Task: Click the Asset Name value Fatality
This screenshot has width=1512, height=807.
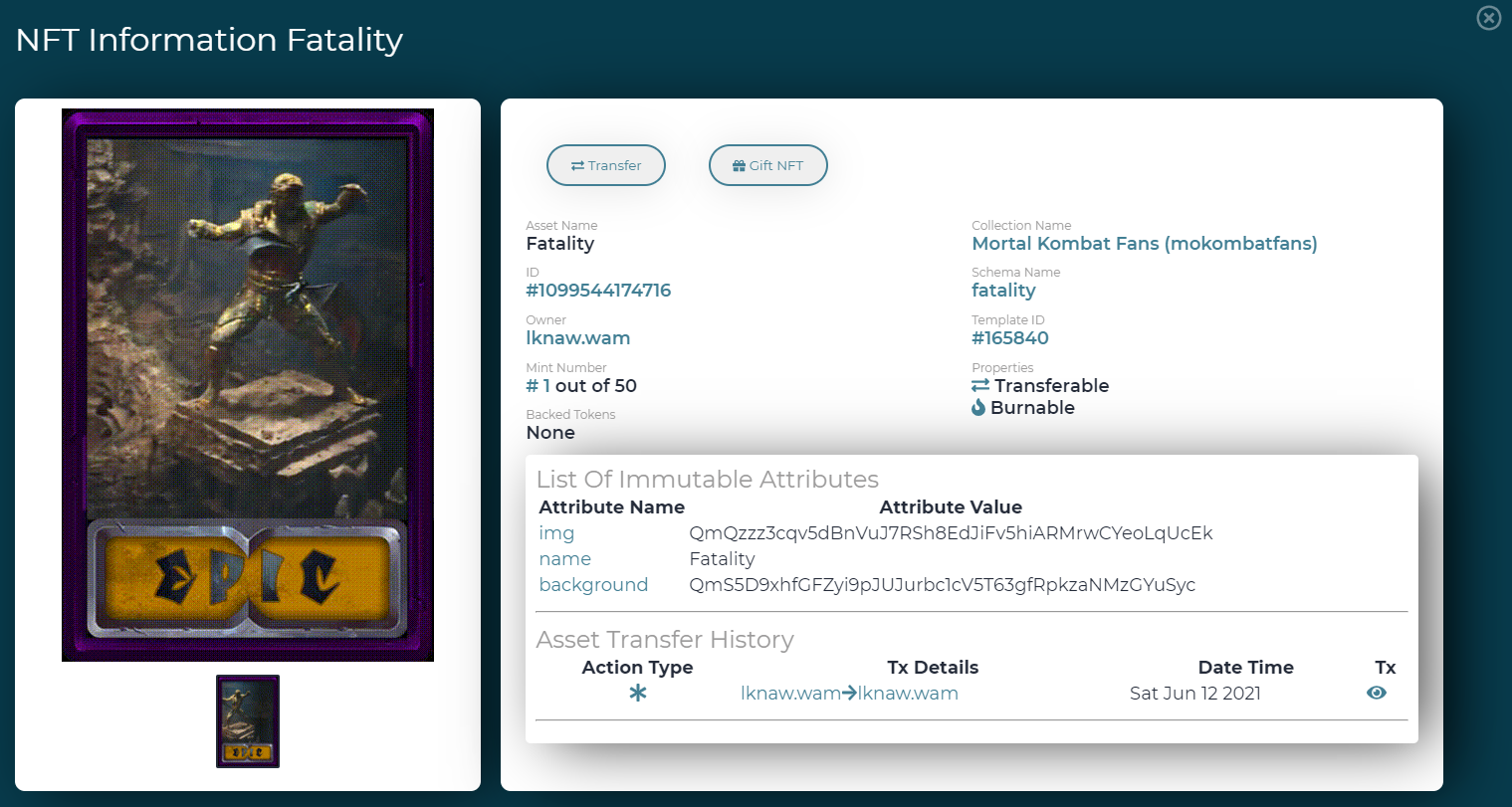Action: point(560,244)
